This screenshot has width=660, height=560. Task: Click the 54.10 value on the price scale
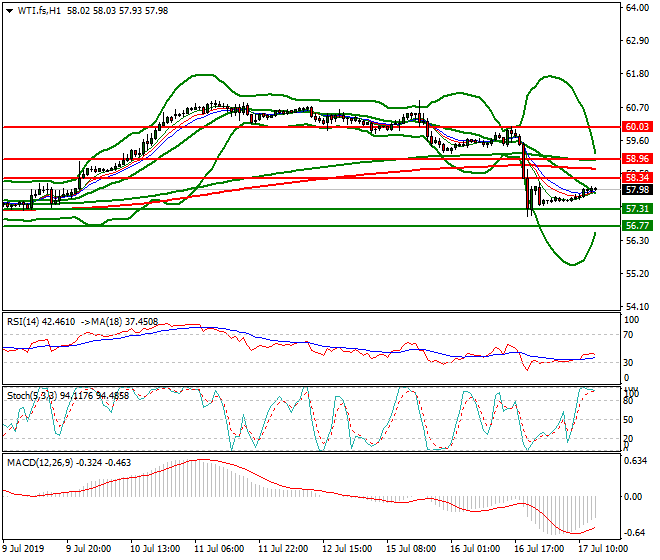[636, 307]
